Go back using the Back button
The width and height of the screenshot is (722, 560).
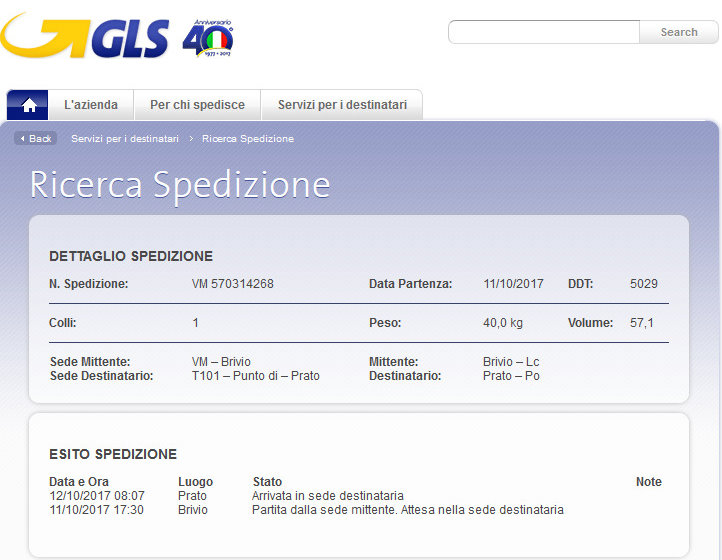[35, 139]
